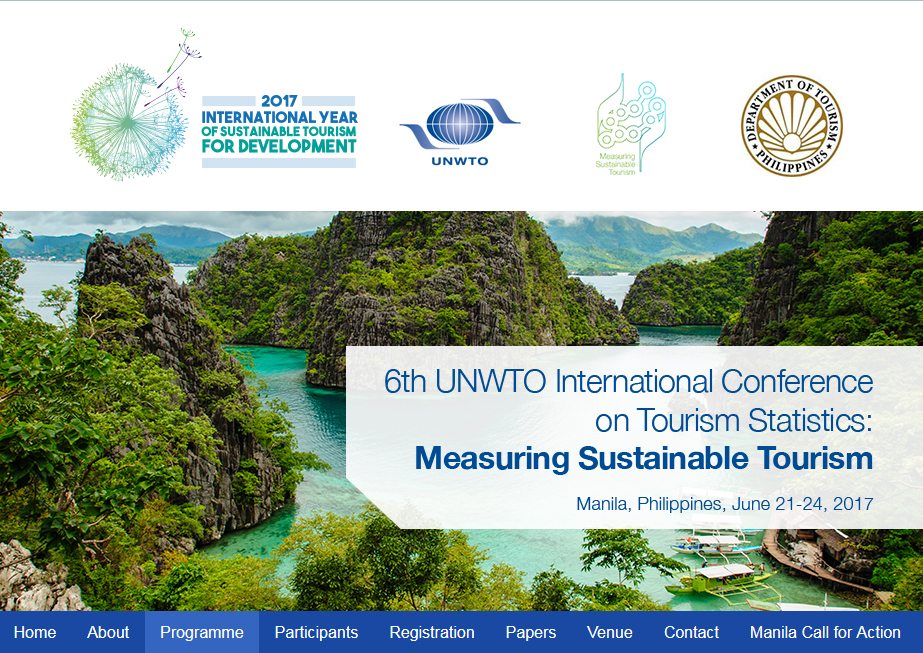The image size is (923, 653).
Task: Click the Measuring Sustainable Tourism bold title
Action: point(643,458)
